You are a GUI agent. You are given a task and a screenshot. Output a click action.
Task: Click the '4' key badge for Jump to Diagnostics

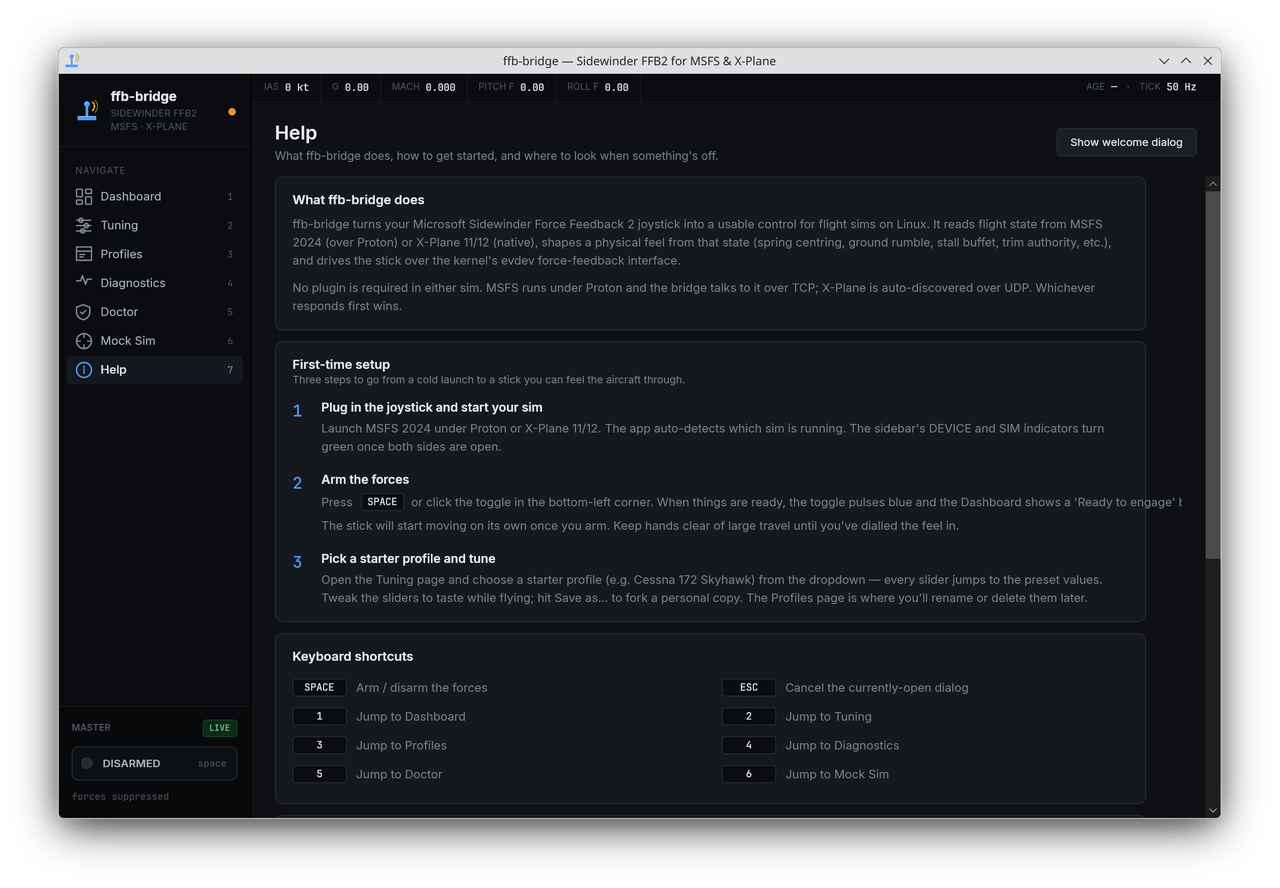click(749, 746)
